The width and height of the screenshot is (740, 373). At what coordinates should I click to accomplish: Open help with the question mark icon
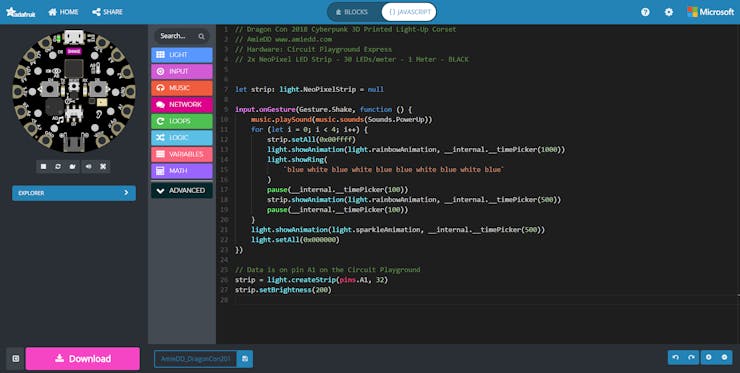[x=645, y=12]
